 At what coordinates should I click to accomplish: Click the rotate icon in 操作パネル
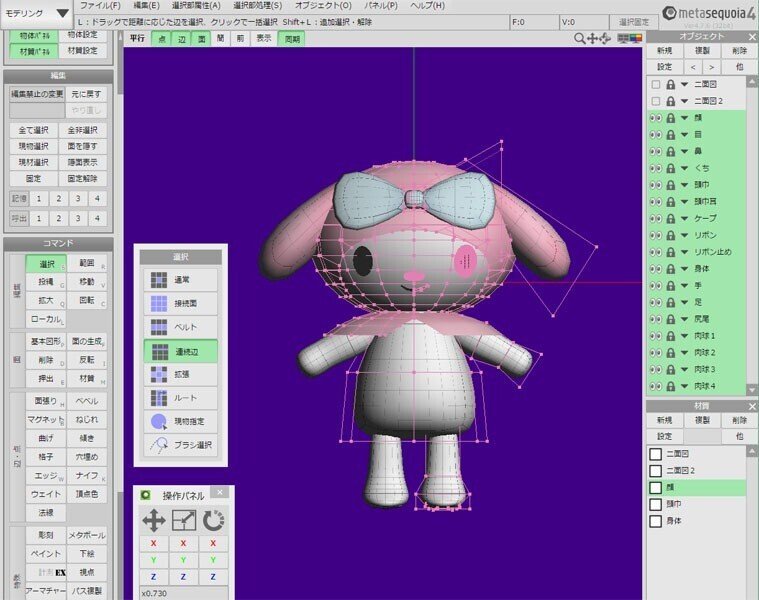213,521
